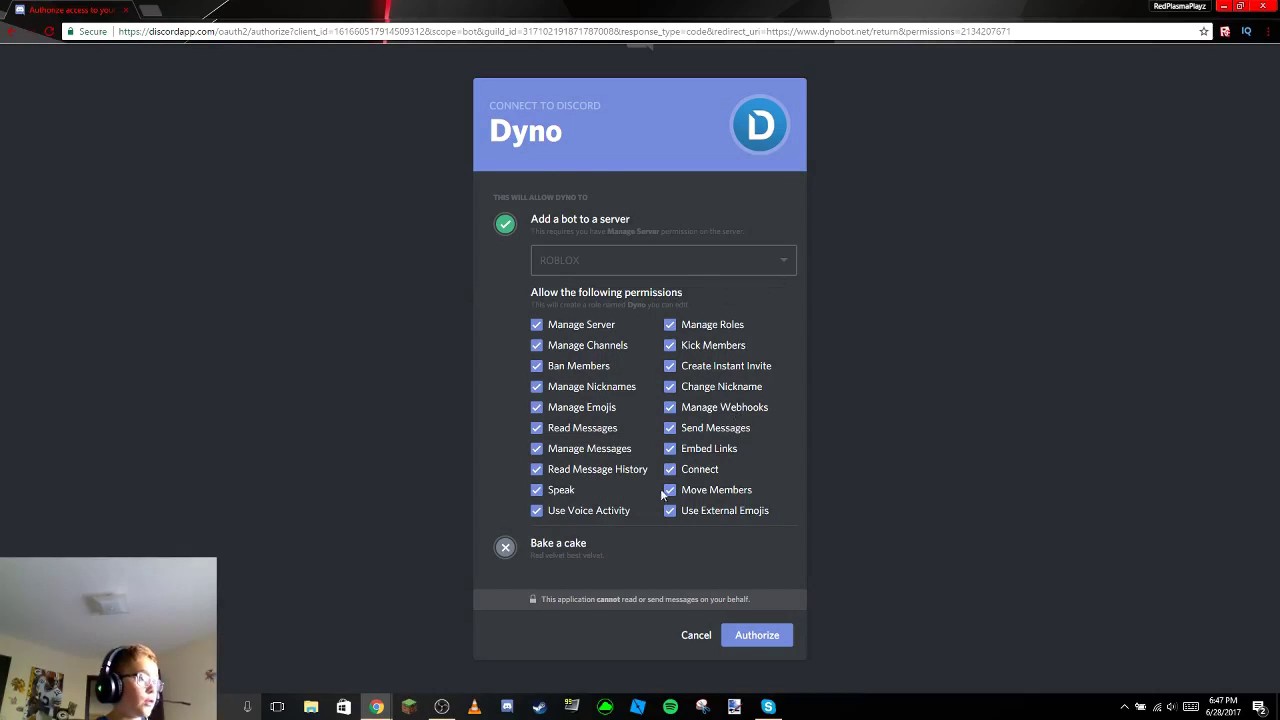Disable the Manage Emojis permission
Viewport: 1280px width, 720px height.
pyautogui.click(x=537, y=407)
